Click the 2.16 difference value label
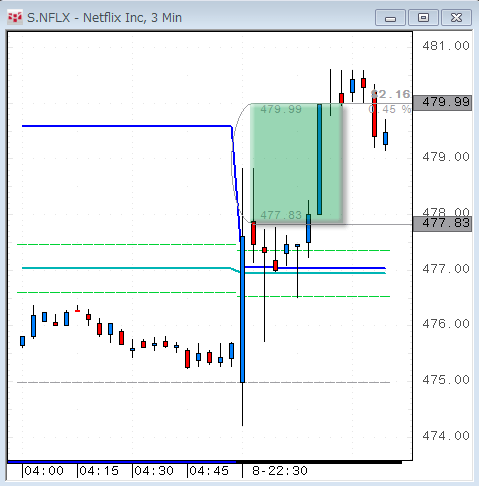Image resolution: width=479 pixels, height=486 pixels. (x=391, y=94)
